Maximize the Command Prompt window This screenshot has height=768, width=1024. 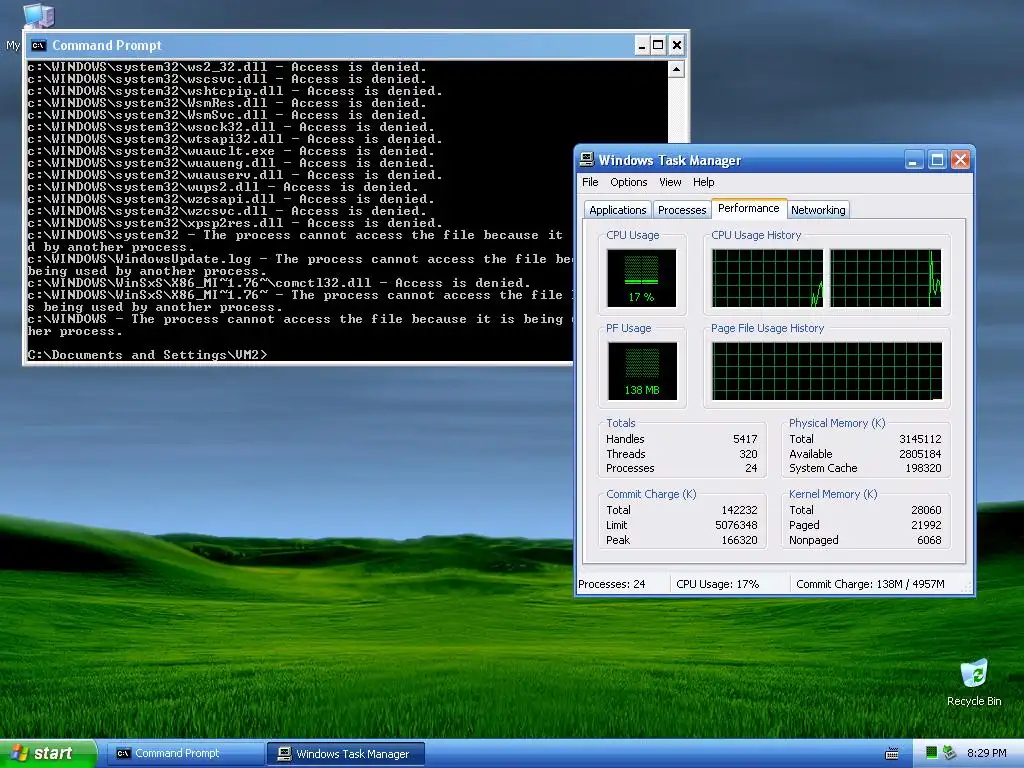click(x=658, y=45)
